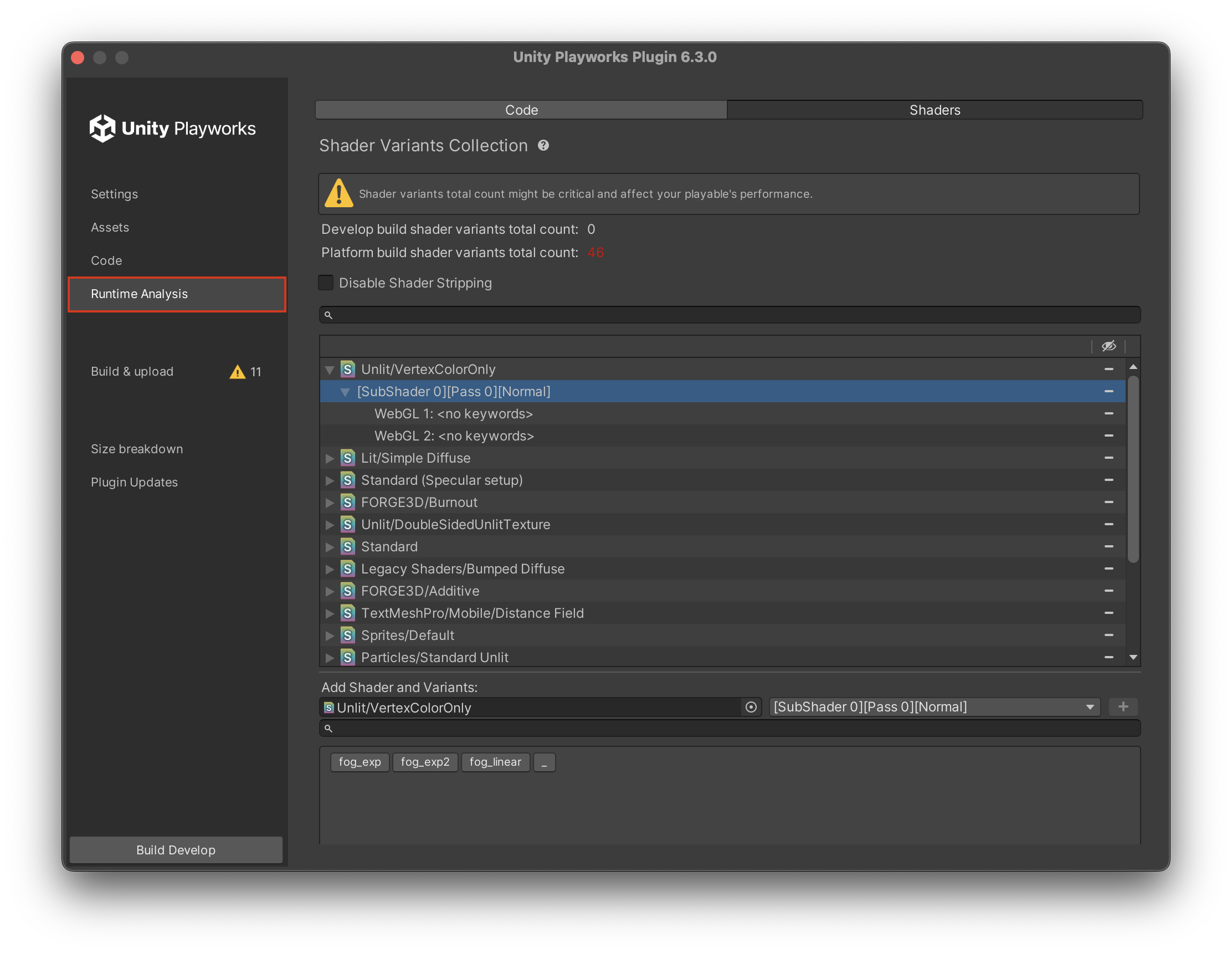Click the red platform variants count 46

coord(595,253)
